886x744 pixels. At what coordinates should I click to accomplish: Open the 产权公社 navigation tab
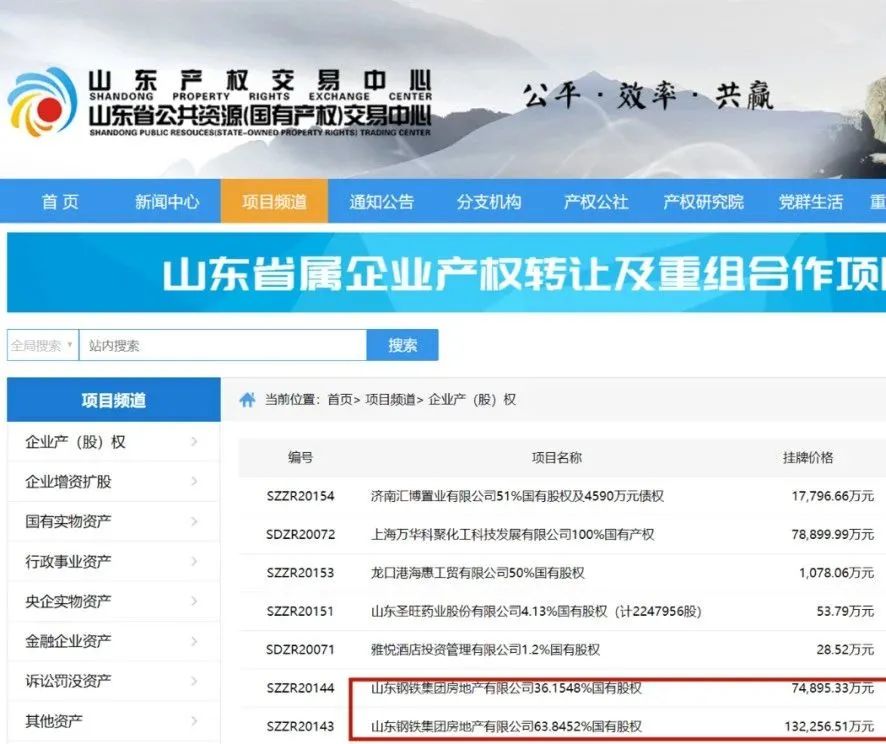[x=596, y=202]
